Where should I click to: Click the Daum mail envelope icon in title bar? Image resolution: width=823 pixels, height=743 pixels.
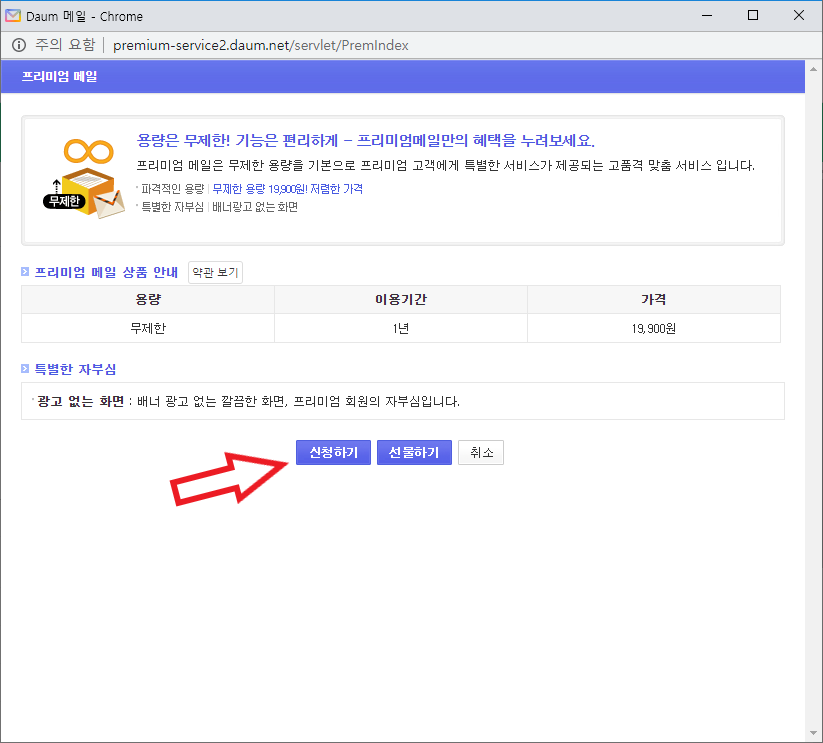[x=13, y=16]
